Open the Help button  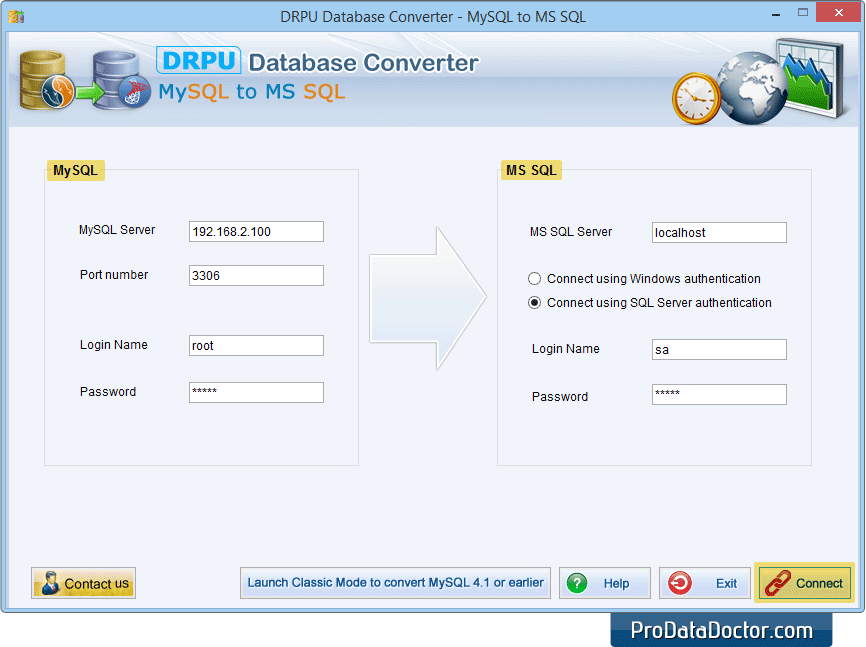605,583
